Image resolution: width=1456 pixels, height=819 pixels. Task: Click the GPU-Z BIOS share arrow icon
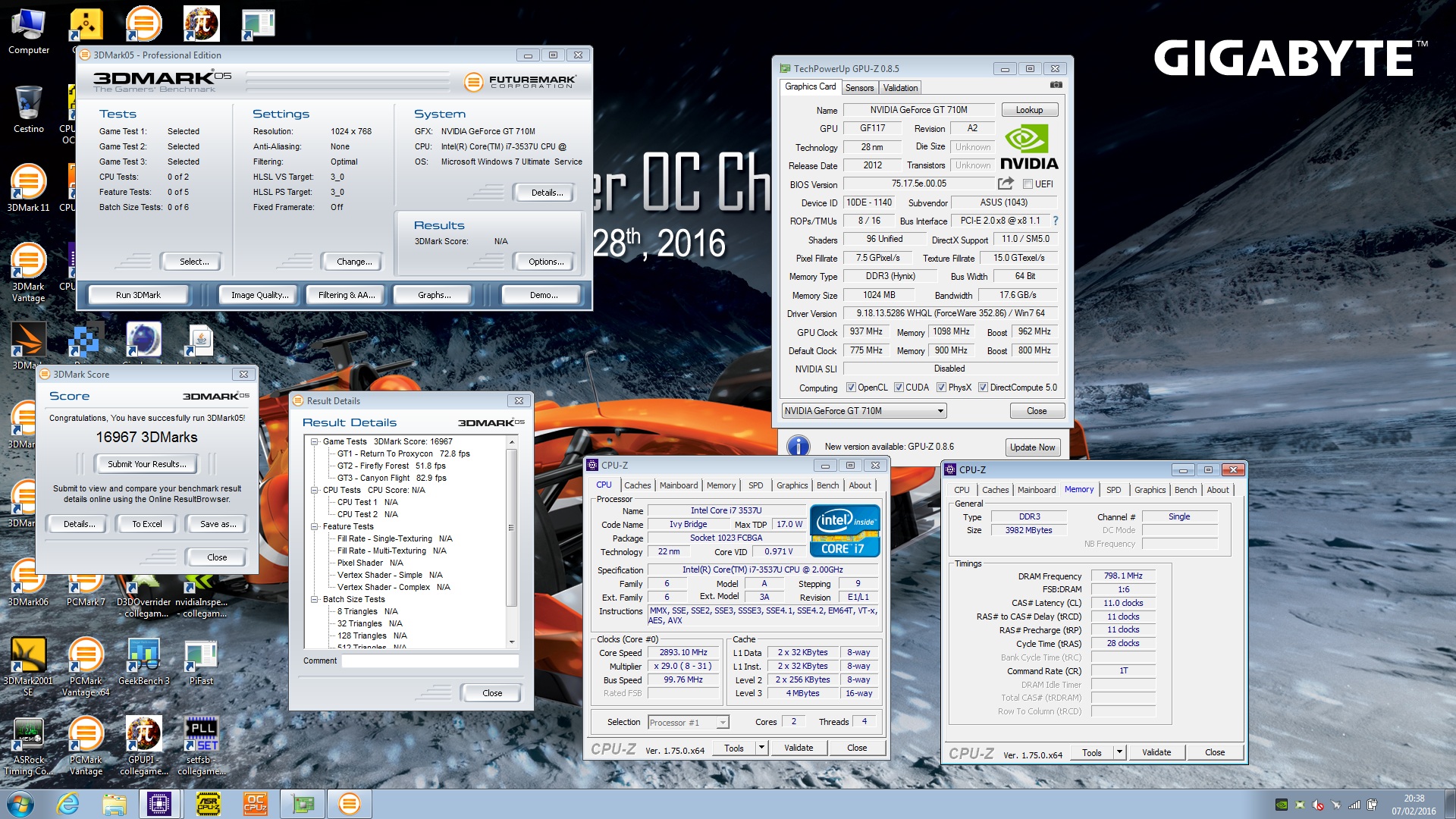tap(1006, 184)
